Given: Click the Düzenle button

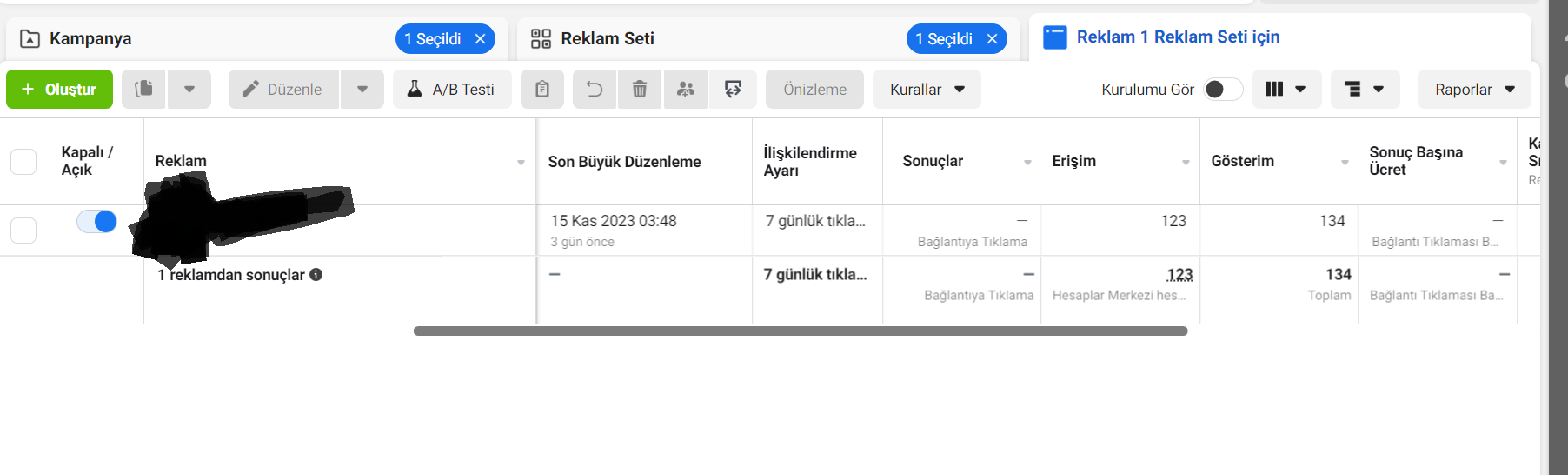Looking at the screenshot, I should click(283, 89).
